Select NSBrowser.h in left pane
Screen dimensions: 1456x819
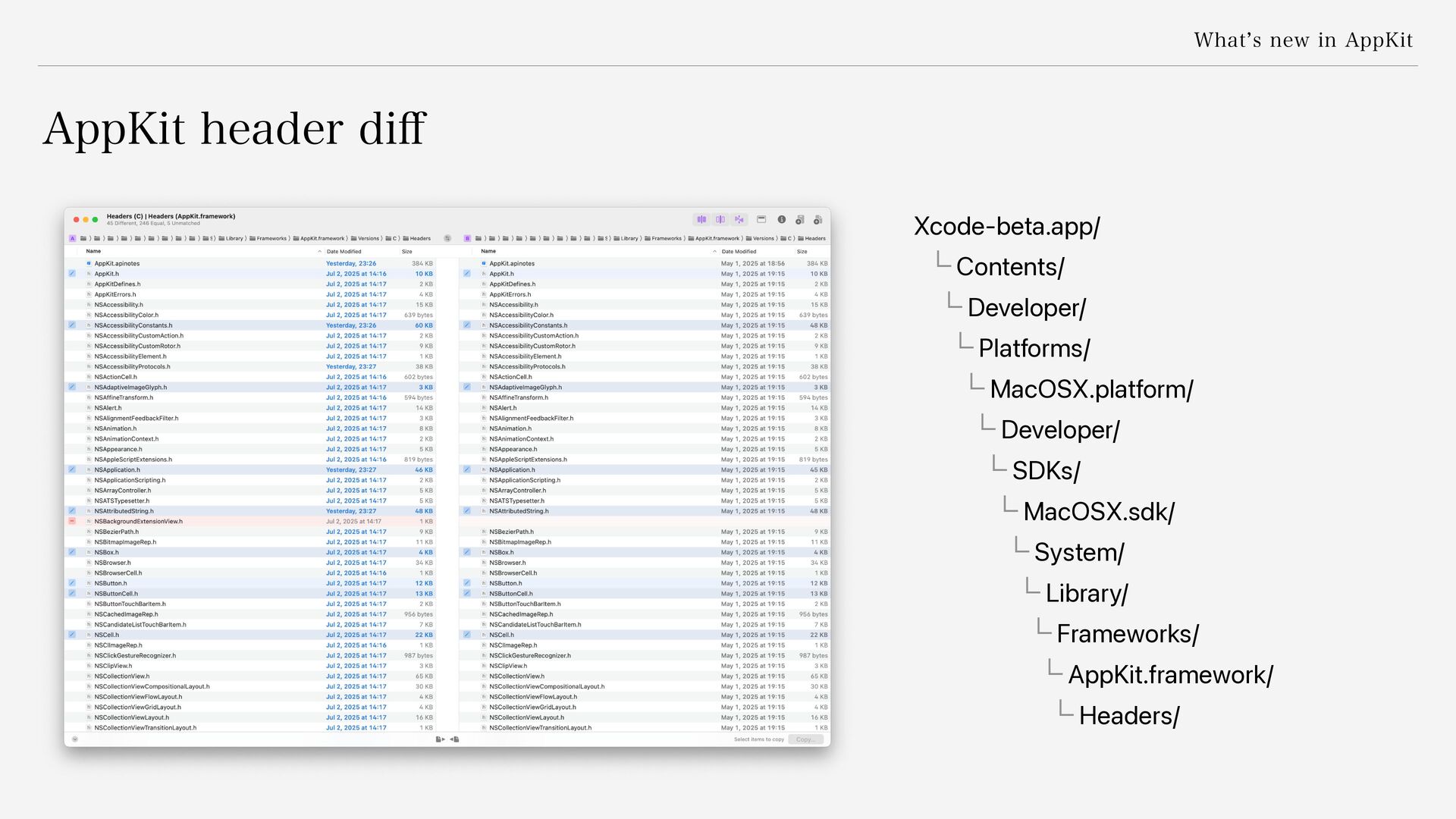[252, 563]
